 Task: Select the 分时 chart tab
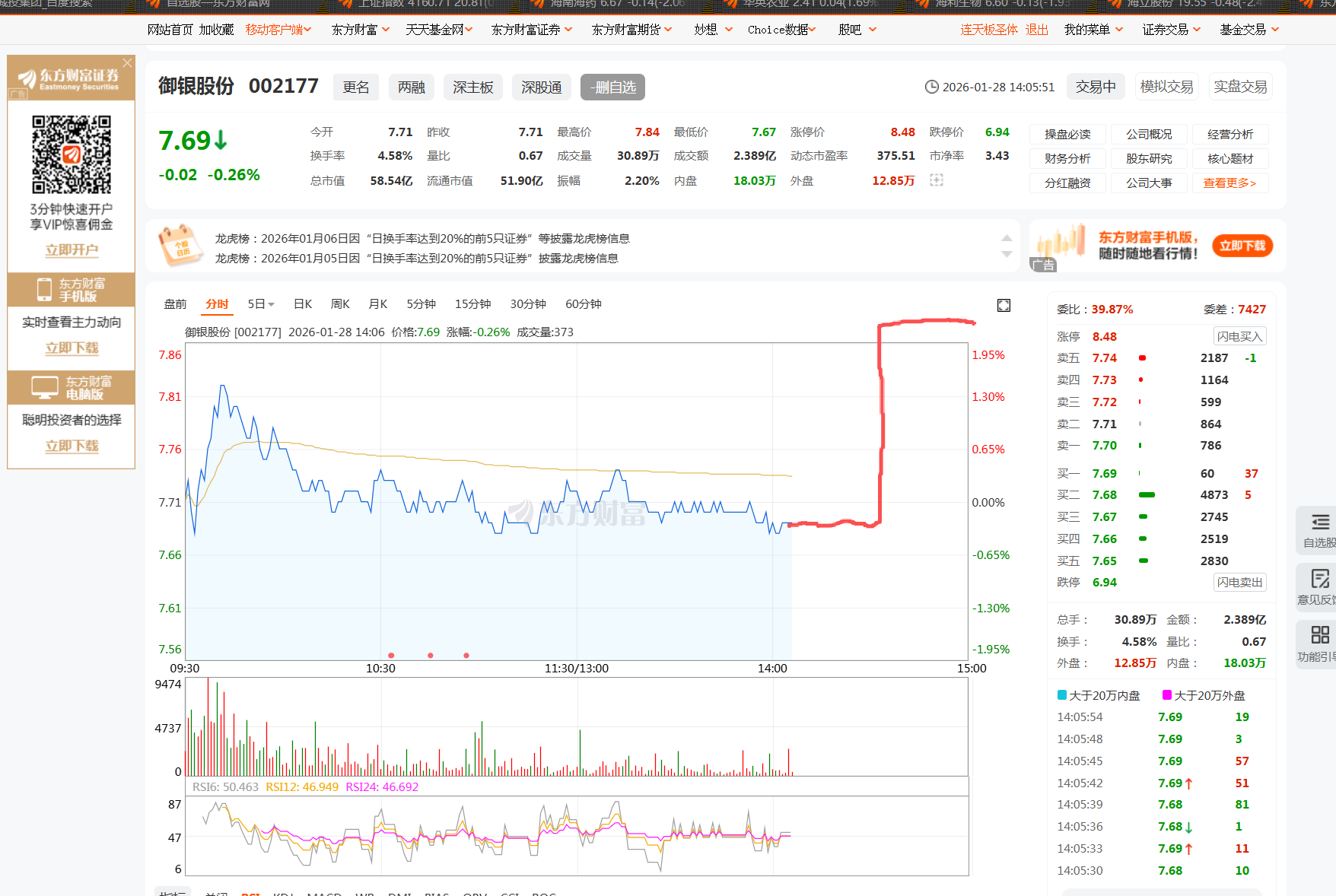(x=217, y=304)
